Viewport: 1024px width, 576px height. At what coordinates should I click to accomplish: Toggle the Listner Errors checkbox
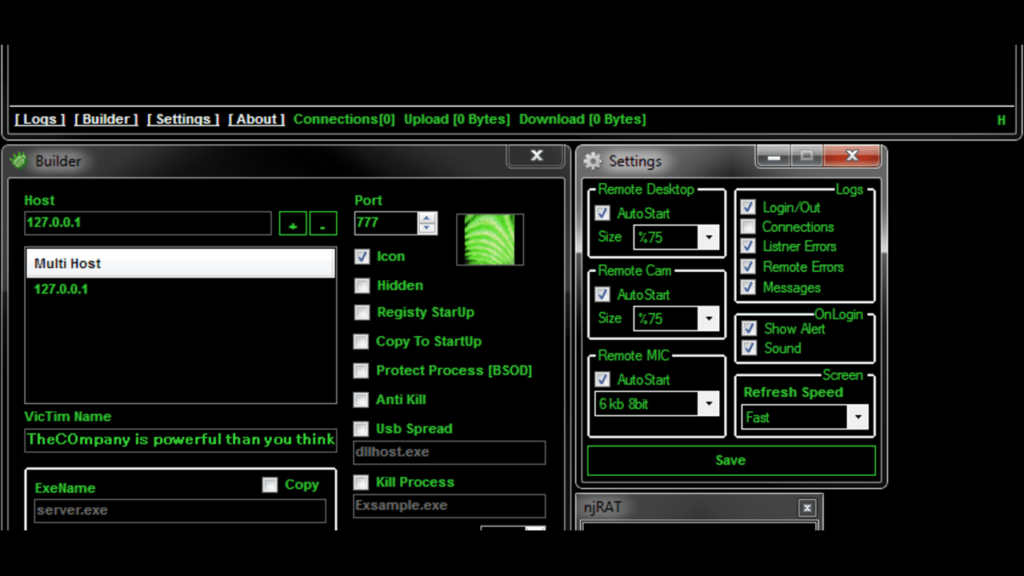pyautogui.click(x=748, y=246)
